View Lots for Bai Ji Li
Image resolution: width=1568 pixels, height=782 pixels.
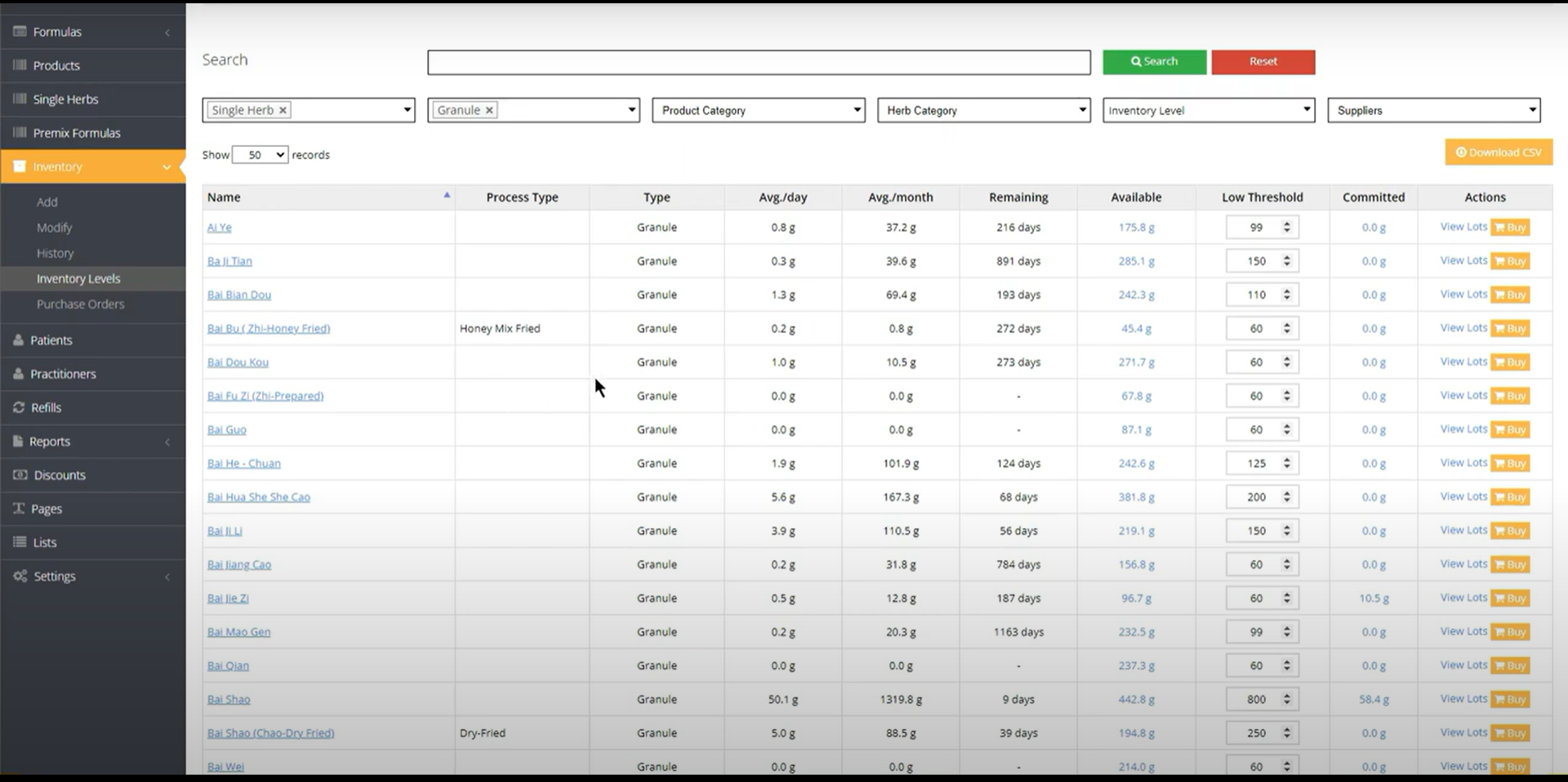1463,530
